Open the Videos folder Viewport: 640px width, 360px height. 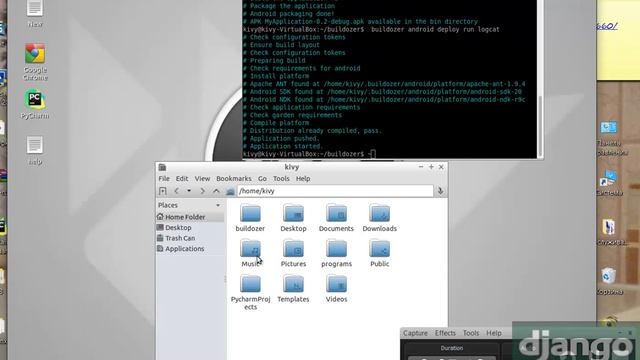[x=336, y=289]
